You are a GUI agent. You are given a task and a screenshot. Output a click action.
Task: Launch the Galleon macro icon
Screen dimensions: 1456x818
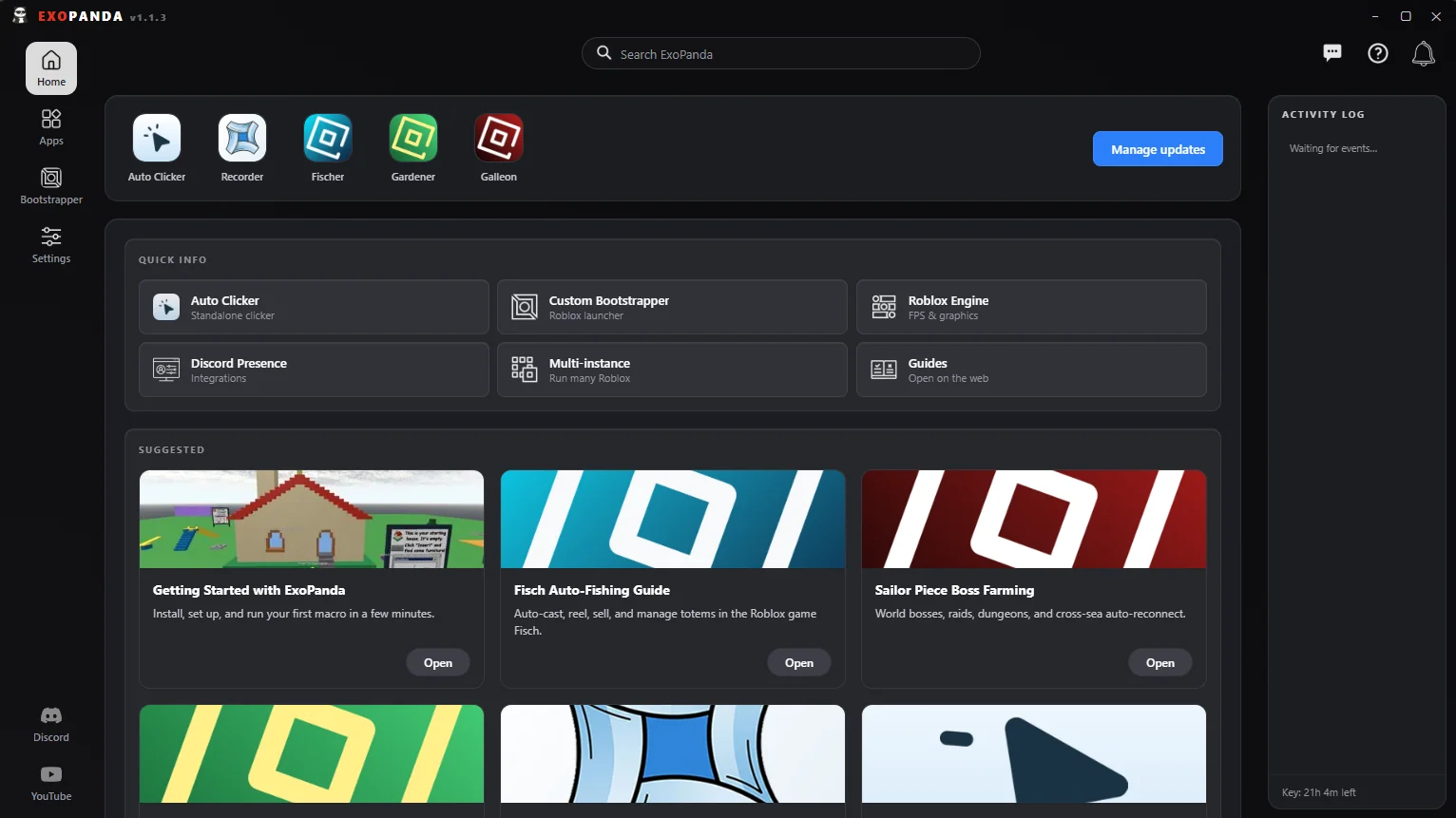coord(499,139)
